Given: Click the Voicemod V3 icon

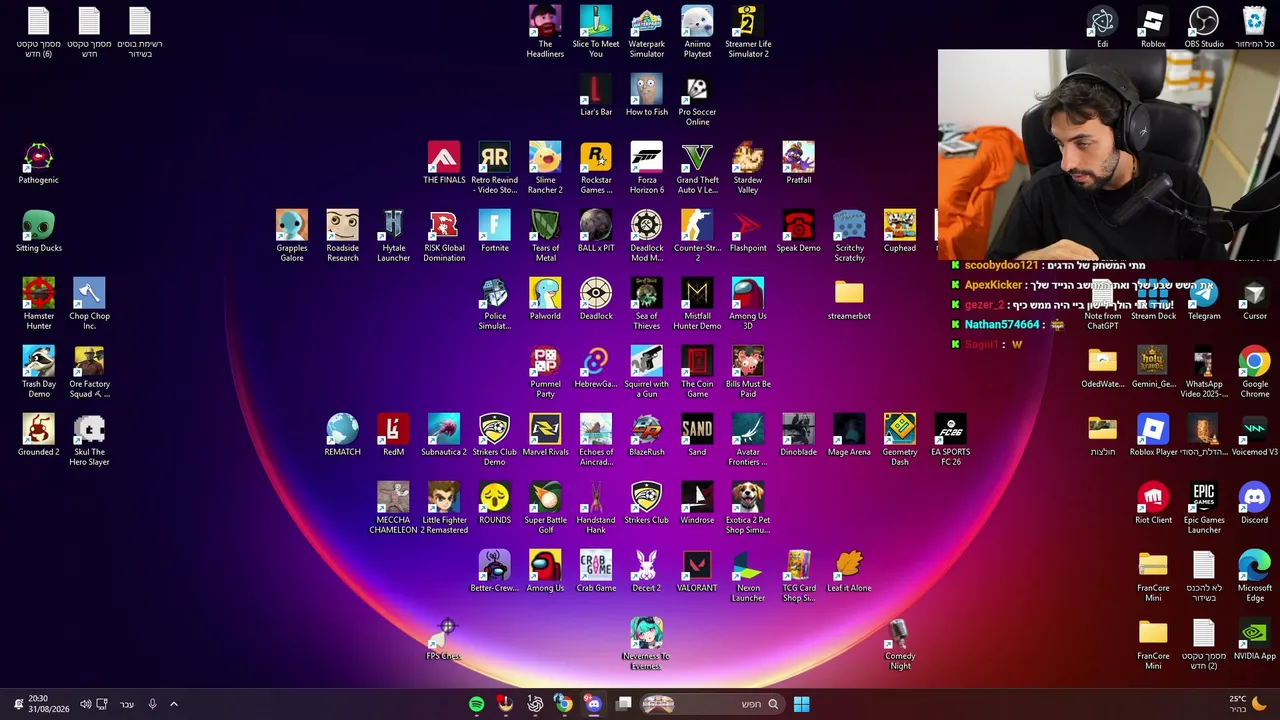Looking at the screenshot, I should (x=1254, y=435).
